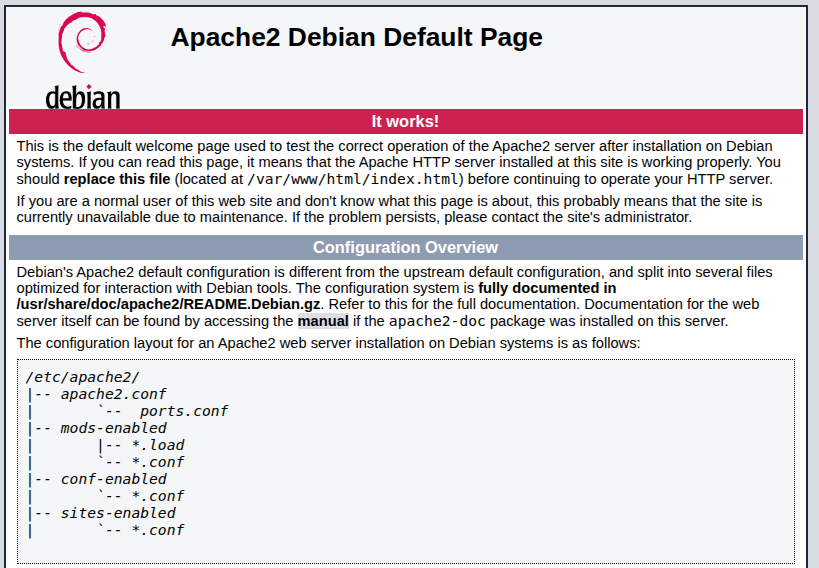Click the *.conf entry under conf-enabled
This screenshot has width=819, height=568.
pyautogui.click(x=158, y=496)
